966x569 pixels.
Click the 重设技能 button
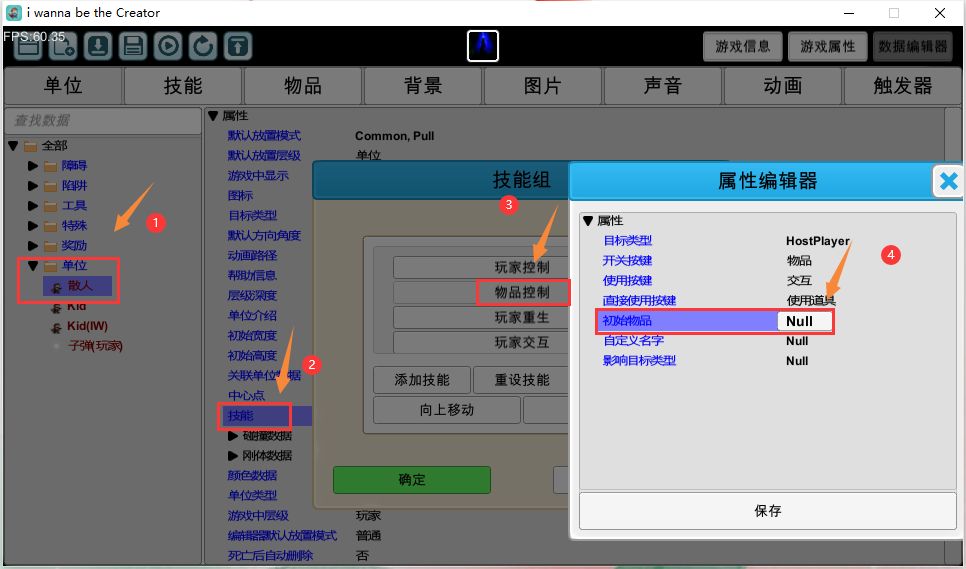521,380
